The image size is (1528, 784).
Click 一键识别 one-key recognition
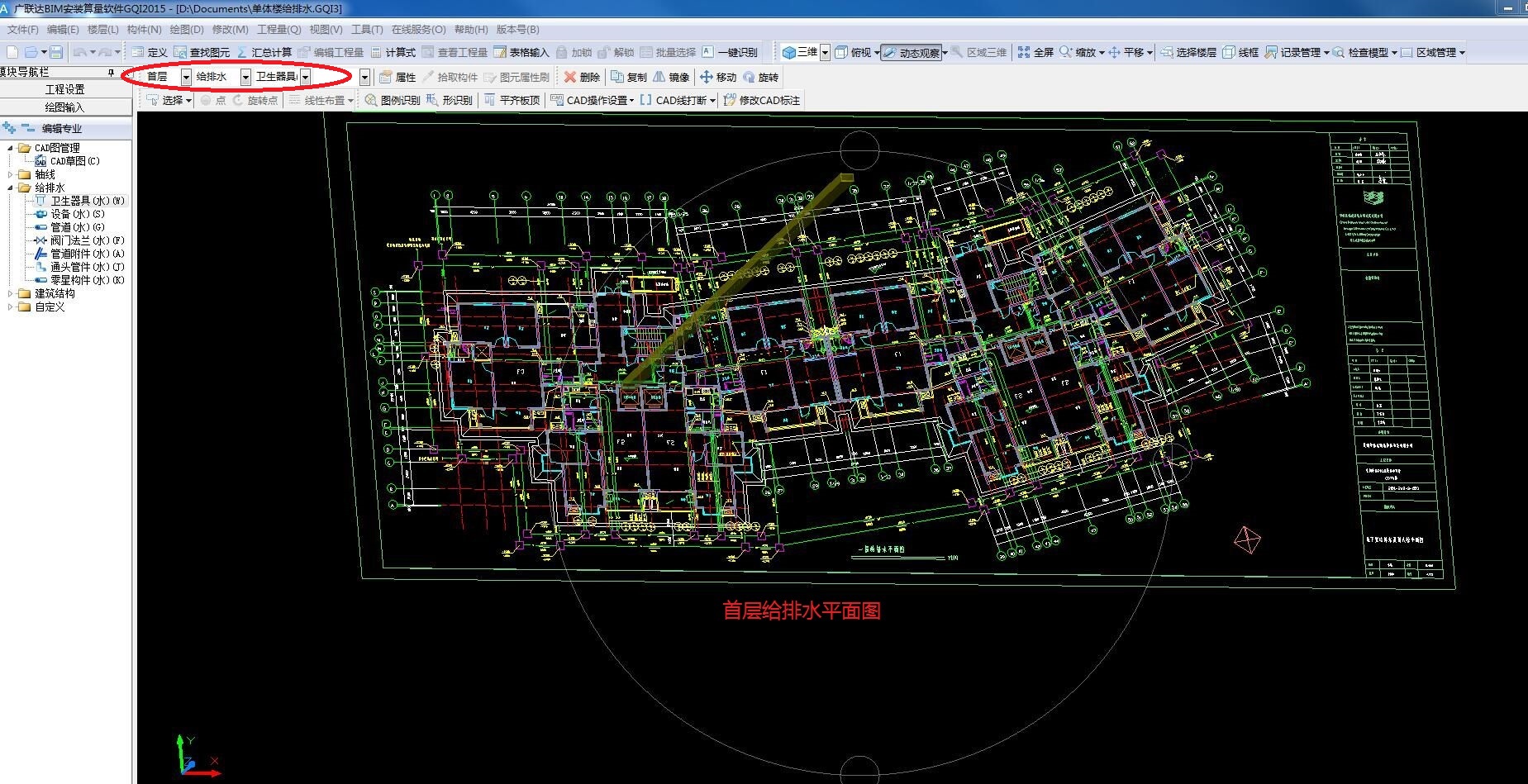(x=730, y=52)
